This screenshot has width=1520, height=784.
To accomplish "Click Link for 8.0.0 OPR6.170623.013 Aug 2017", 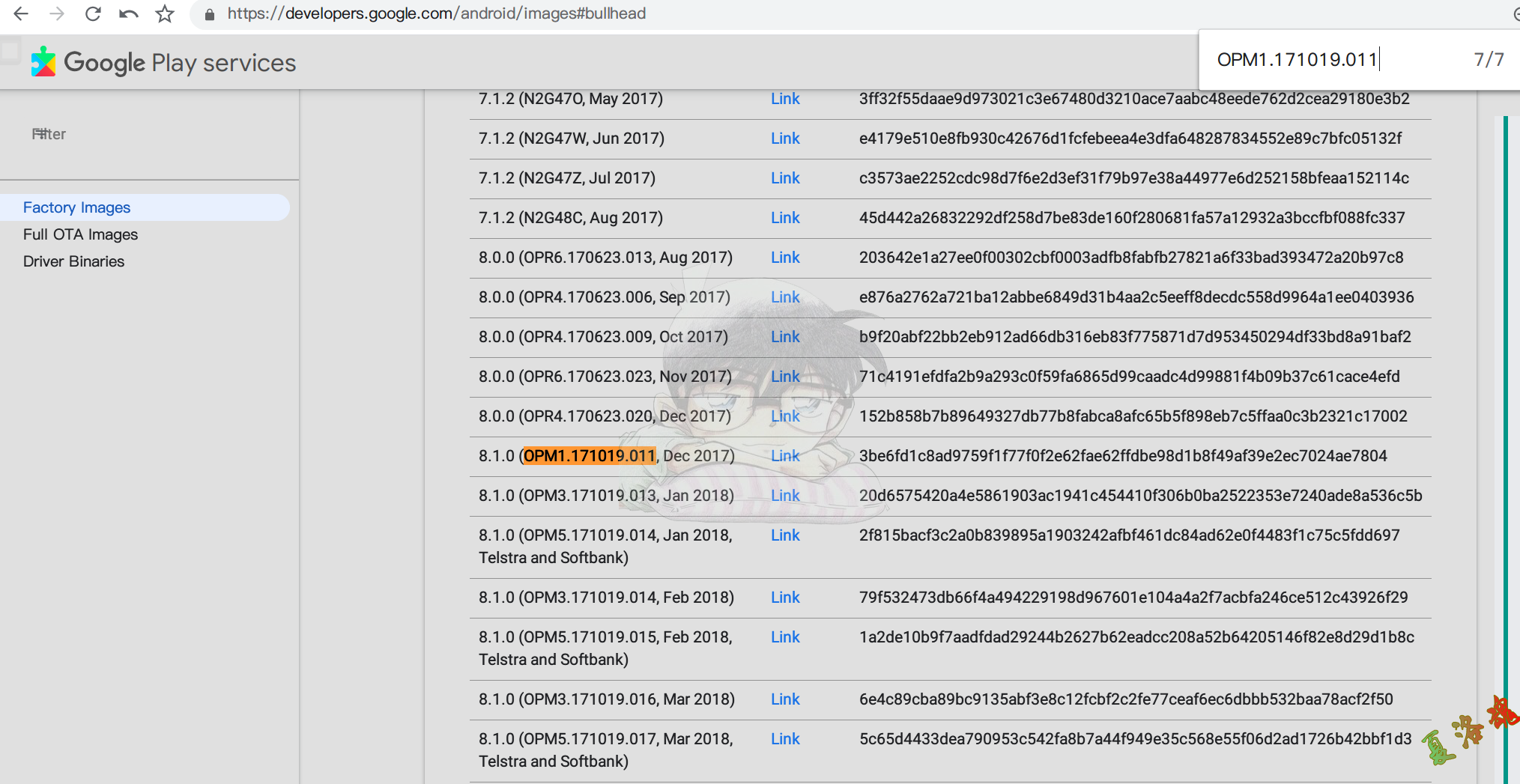I will click(x=785, y=258).
